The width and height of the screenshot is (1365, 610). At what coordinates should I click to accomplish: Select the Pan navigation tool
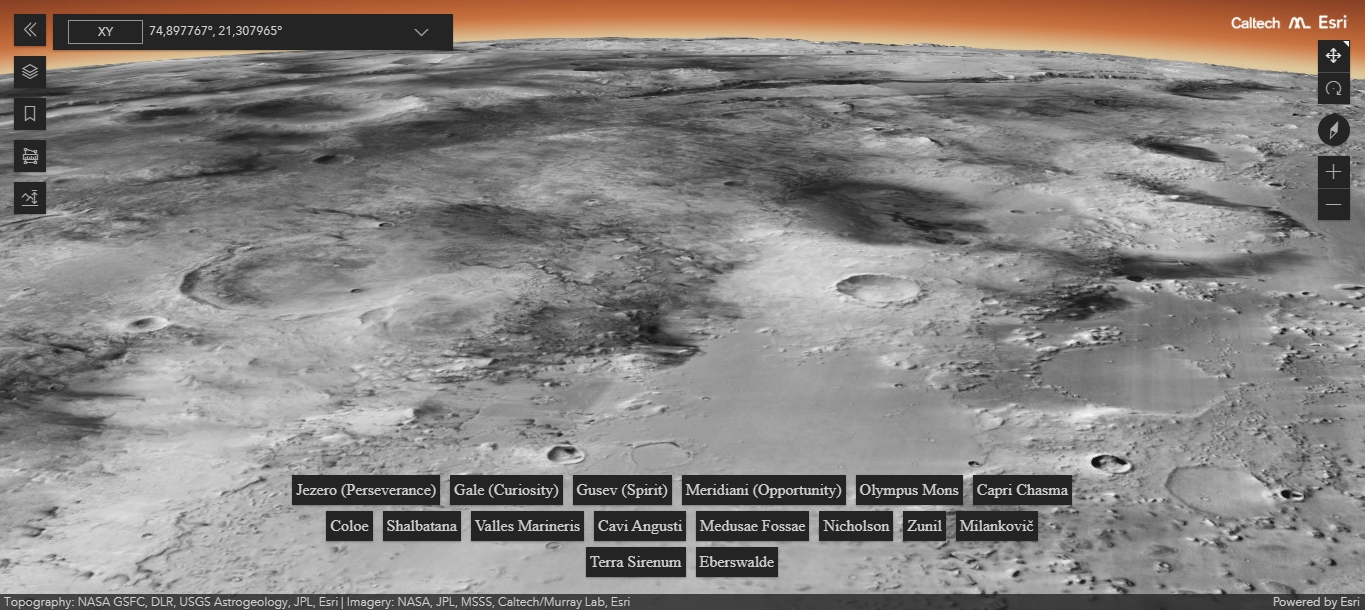pos(1334,56)
